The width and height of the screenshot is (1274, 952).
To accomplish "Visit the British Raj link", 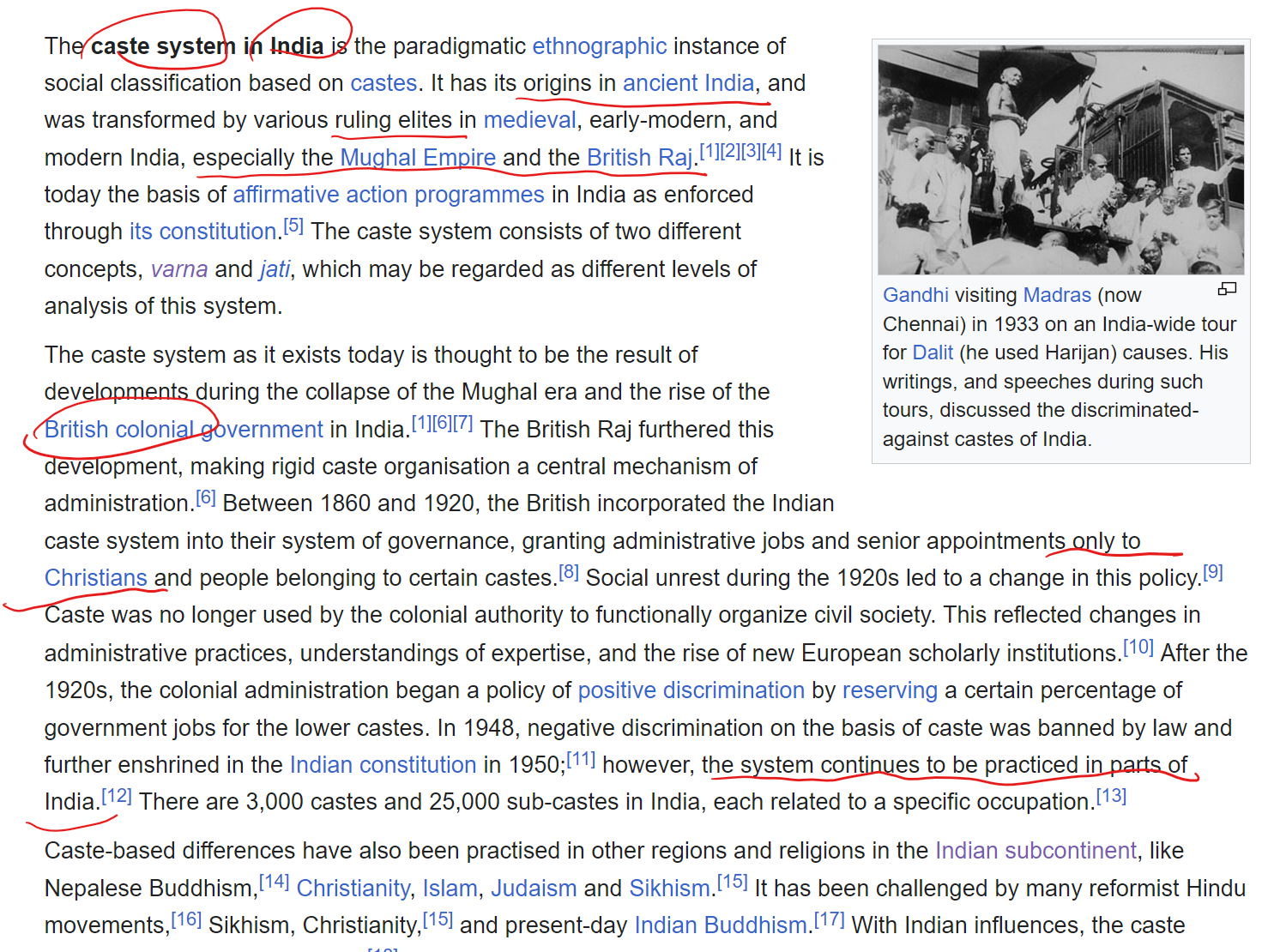I will (x=639, y=158).
